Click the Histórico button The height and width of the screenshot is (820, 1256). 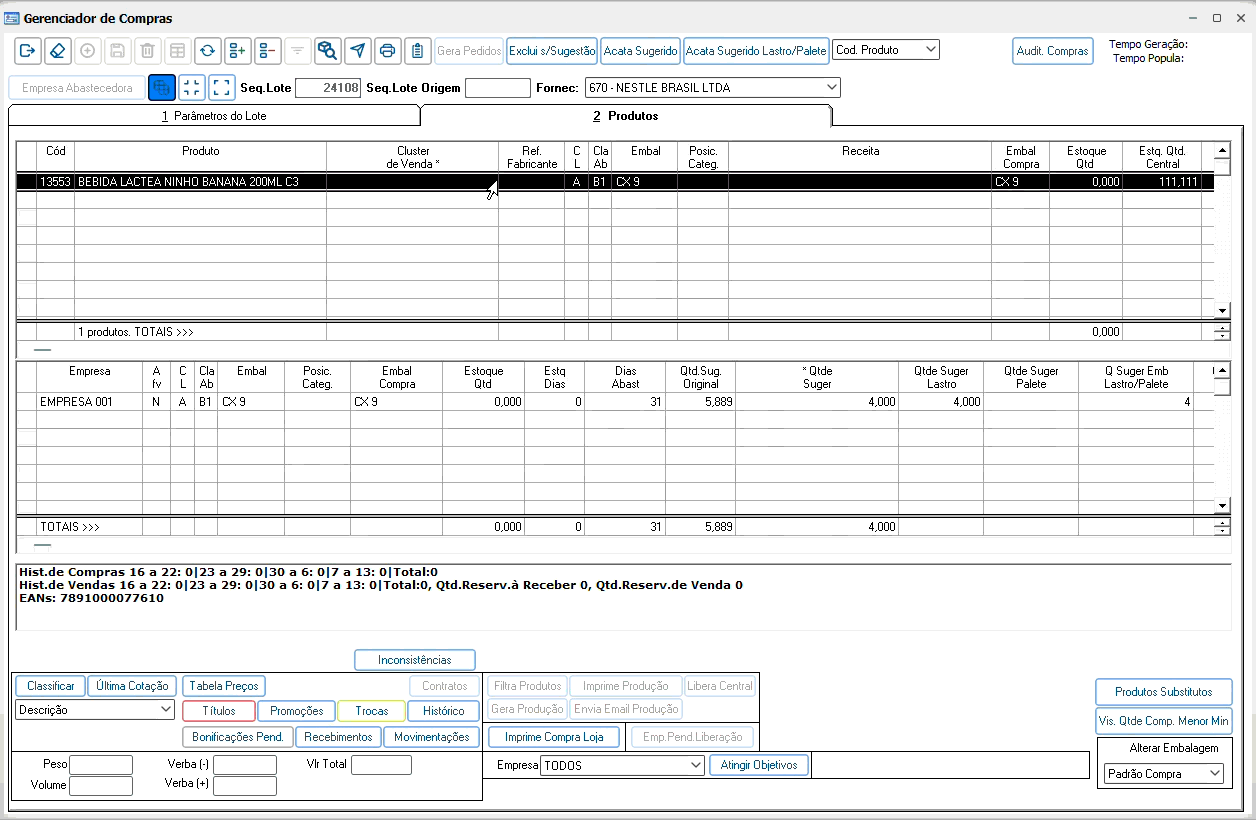(x=444, y=711)
